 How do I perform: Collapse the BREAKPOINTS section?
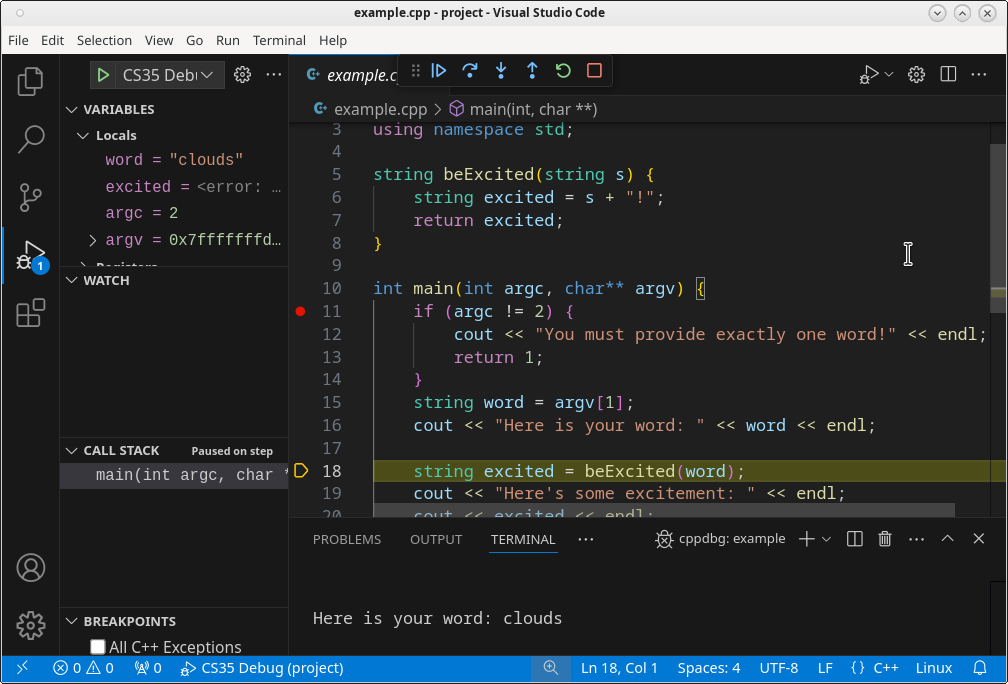(71, 622)
